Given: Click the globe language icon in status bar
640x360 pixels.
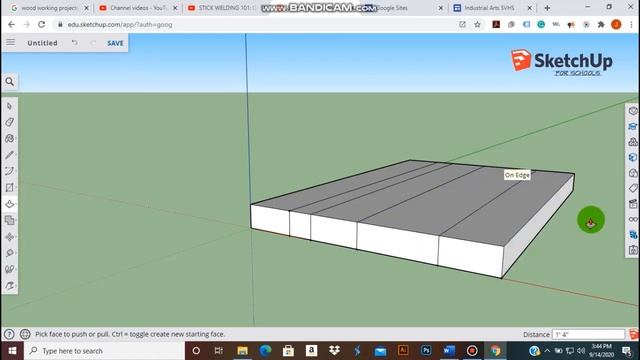Looking at the screenshot, I should coord(25,334).
